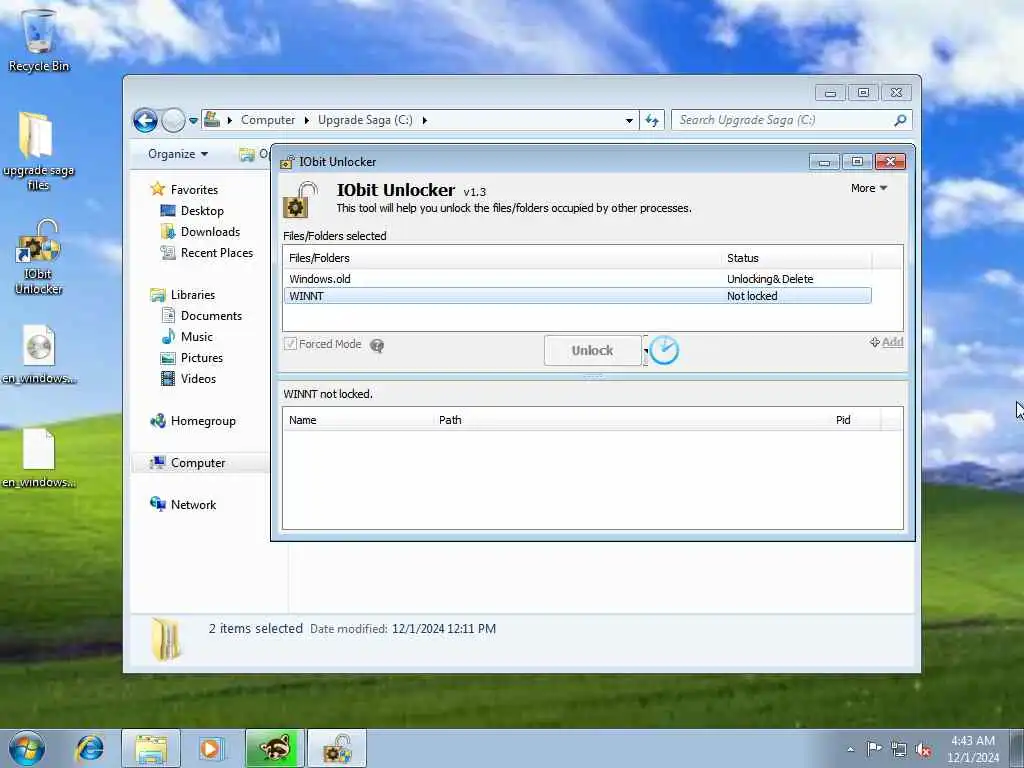Select the WINNT row
Screen dimensions: 1024x768
coord(577,296)
